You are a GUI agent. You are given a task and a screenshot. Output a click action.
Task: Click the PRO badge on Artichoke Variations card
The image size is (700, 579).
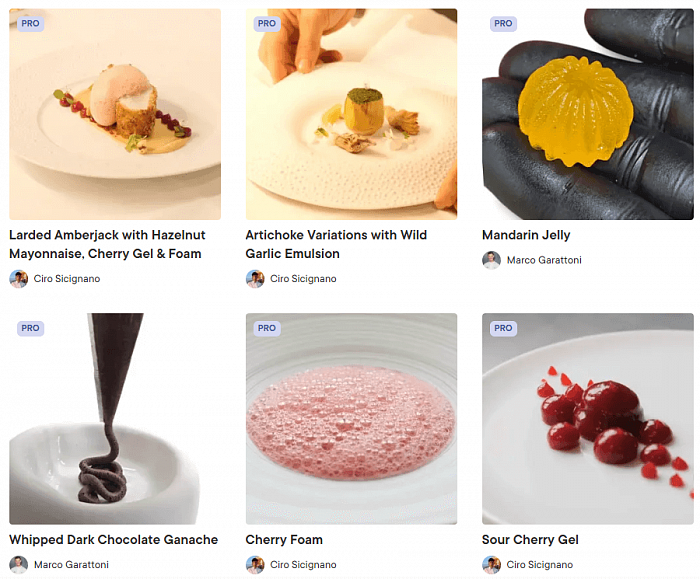click(267, 24)
